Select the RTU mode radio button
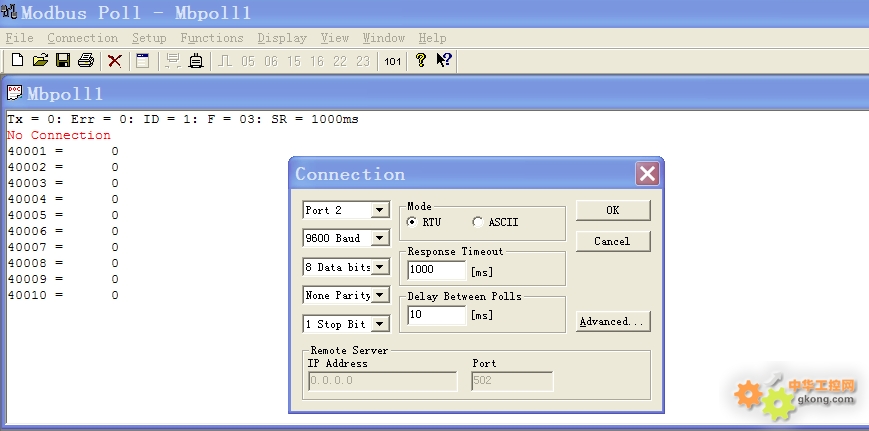This screenshot has width=869, height=431. pyautogui.click(x=412, y=222)
